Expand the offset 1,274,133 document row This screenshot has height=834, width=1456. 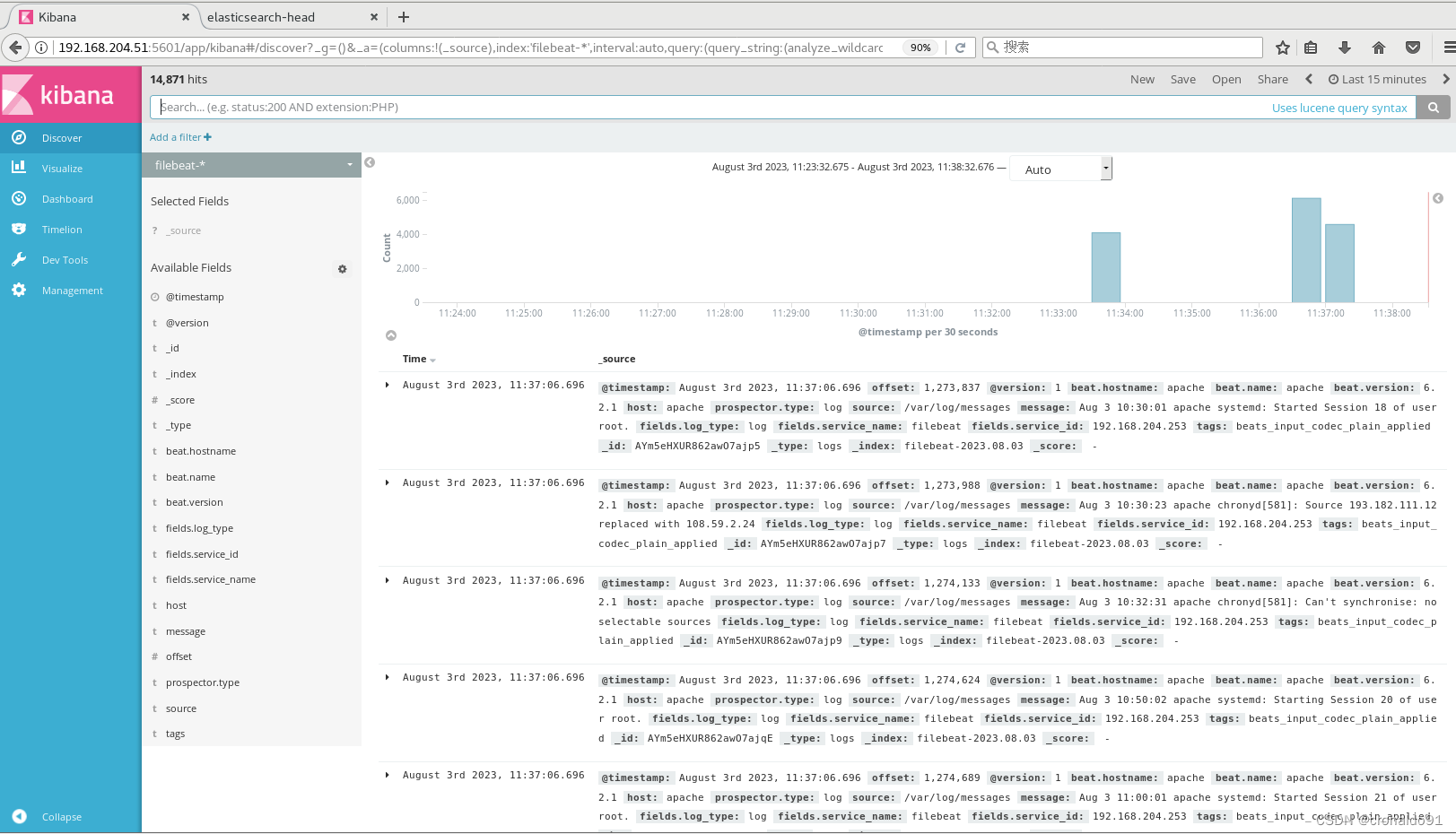[388, 580]
